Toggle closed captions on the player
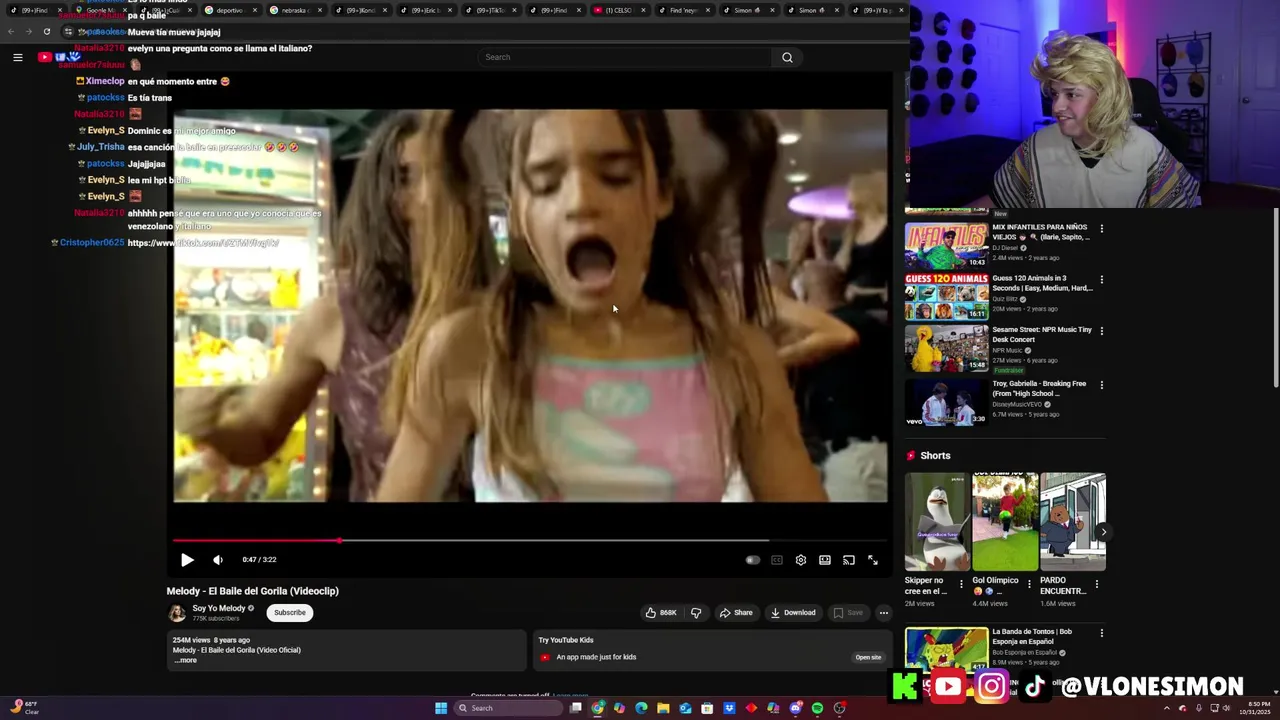The height and width of the screenshot is (720, 1280). [x=777, y=560]
